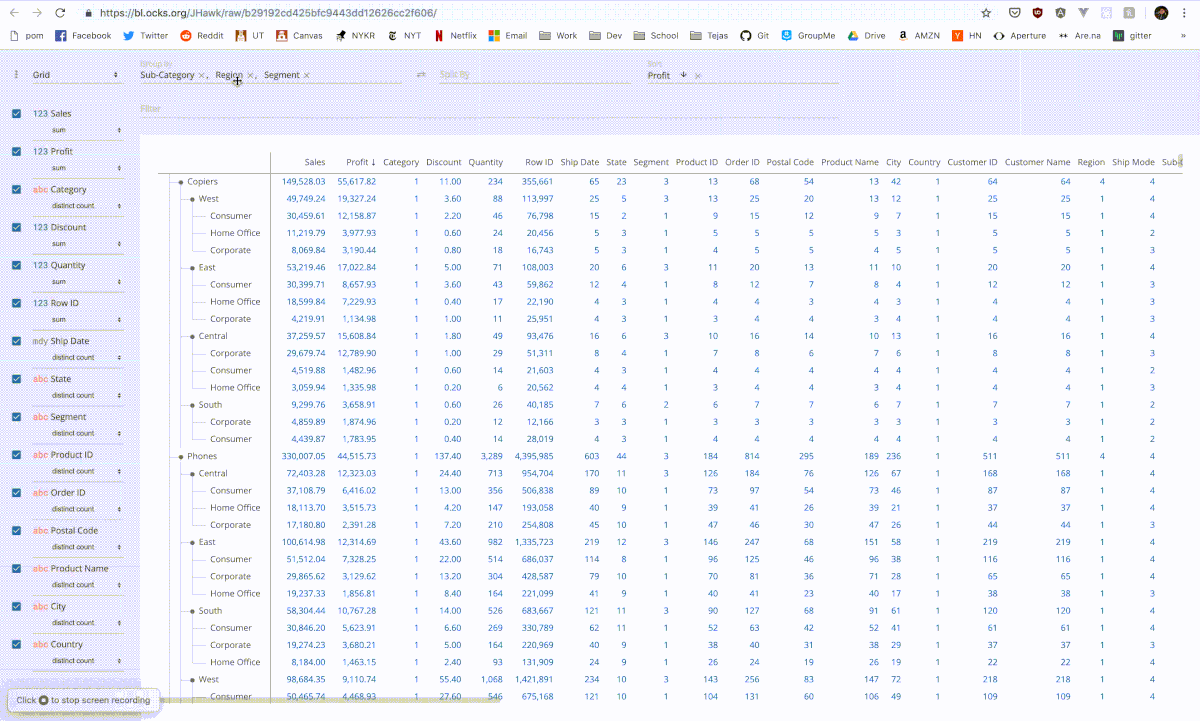Open the Netflix bookmark
The image size is (1200, 721).
point(455,35)
